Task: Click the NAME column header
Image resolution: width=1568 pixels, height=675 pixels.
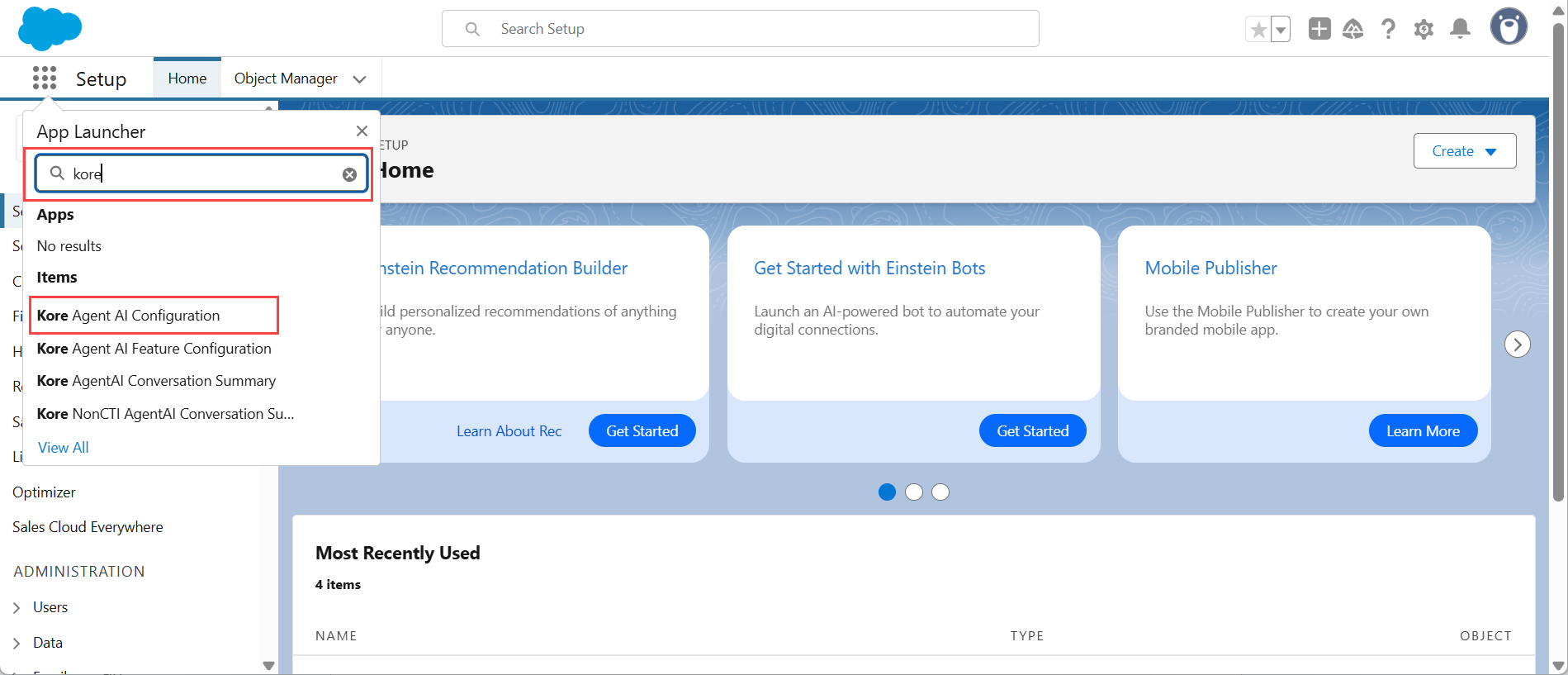Action: coord(336,635)
